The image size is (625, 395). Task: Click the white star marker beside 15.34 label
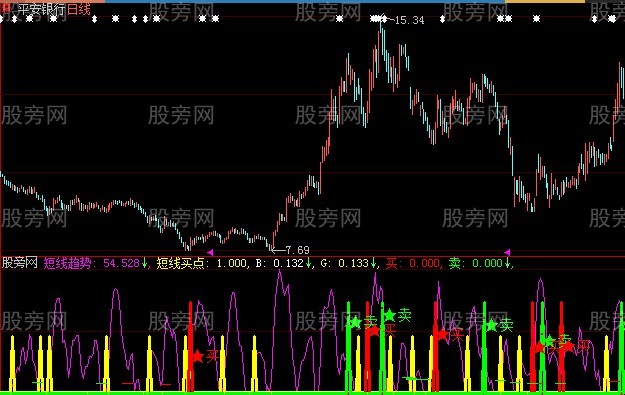383,18
